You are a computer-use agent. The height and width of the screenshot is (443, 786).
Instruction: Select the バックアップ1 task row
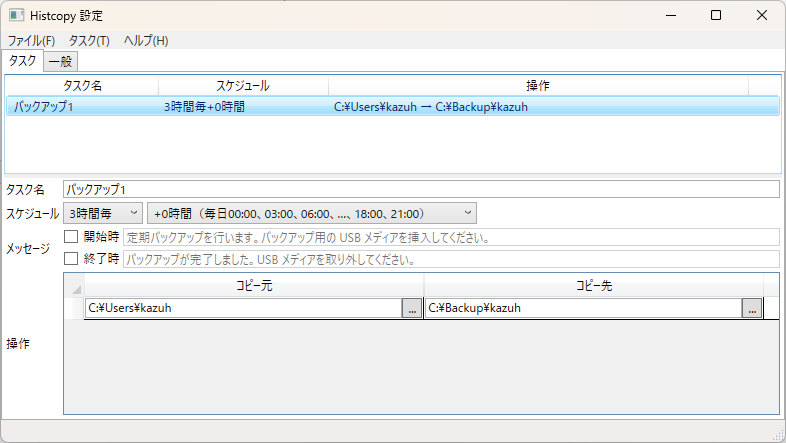tap(392, 106)
